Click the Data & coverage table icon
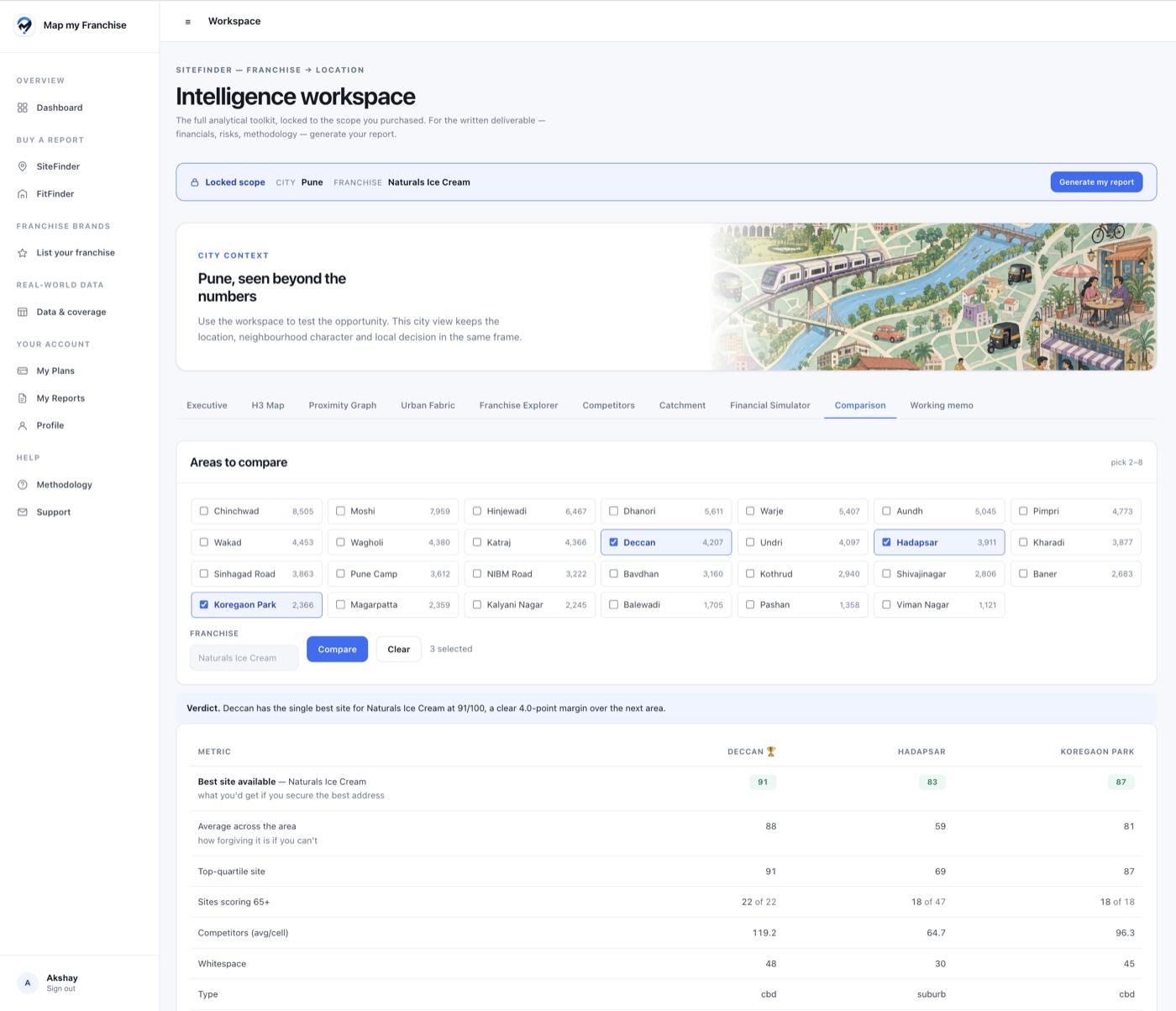The image size is (1176, 1011). coord(23,312)
